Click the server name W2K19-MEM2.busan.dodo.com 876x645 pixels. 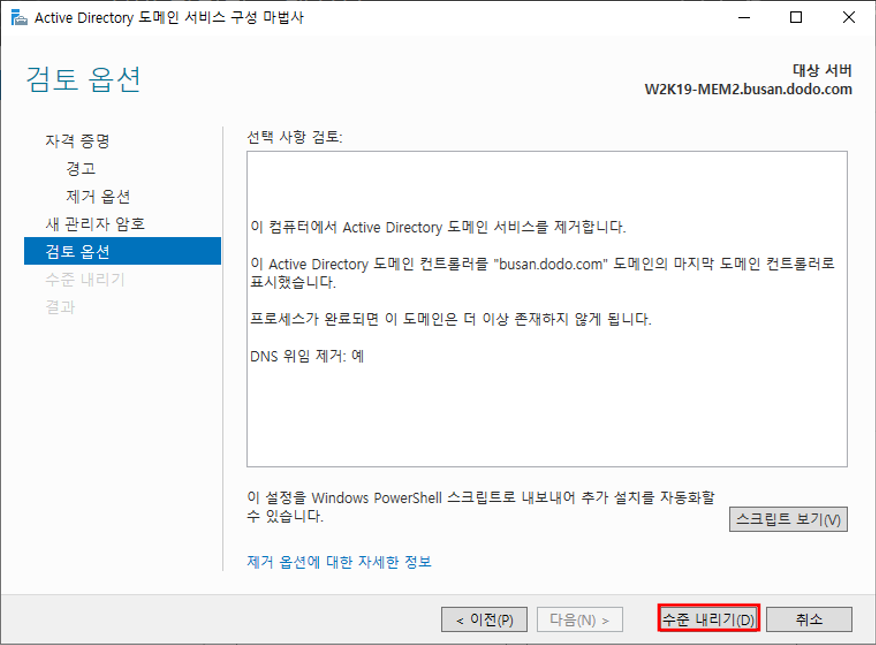[x=748, y=89]
